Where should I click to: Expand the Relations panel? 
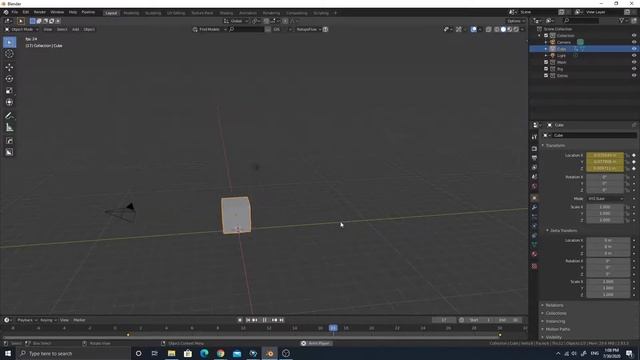point(554,305)
